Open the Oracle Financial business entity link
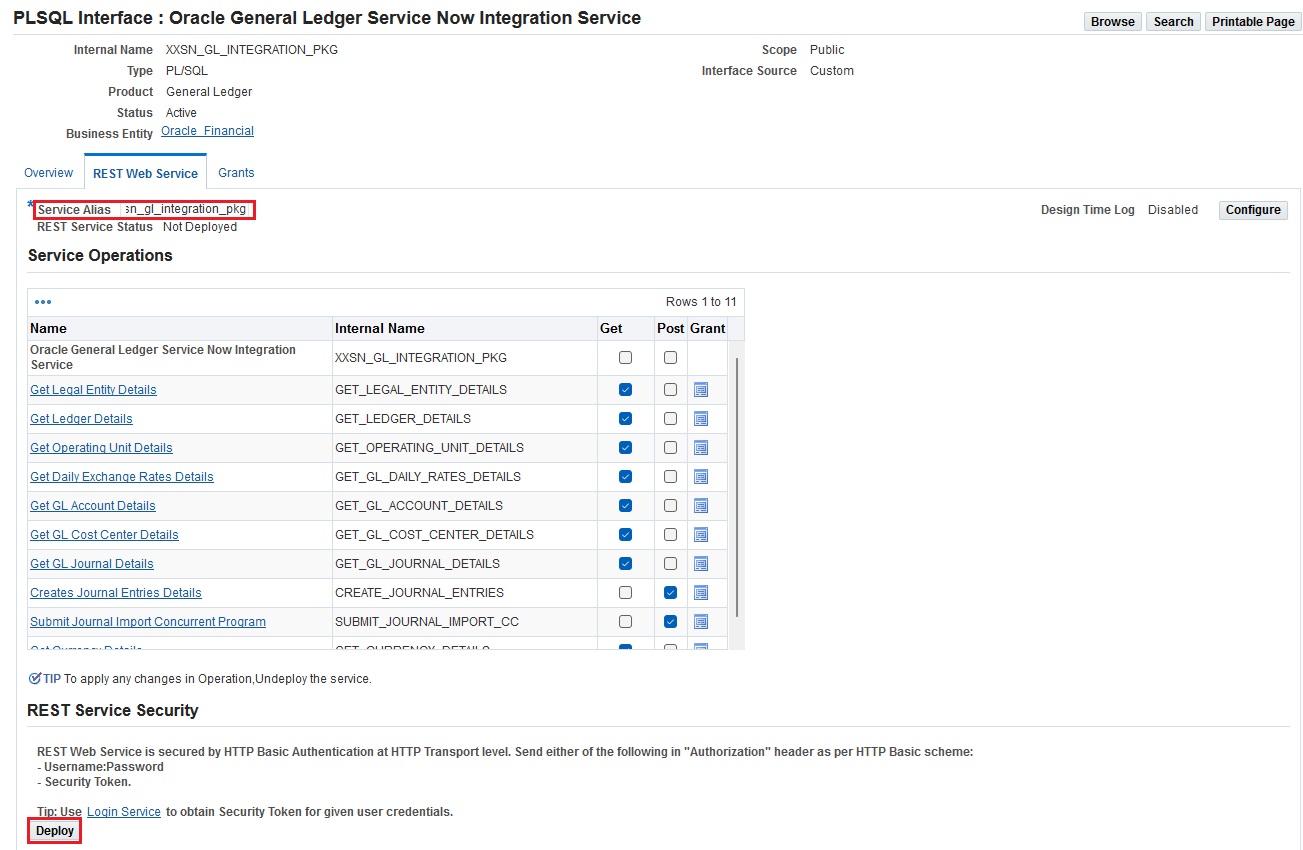This screenshot has height=850, width=1303. [x=207, y=131]
